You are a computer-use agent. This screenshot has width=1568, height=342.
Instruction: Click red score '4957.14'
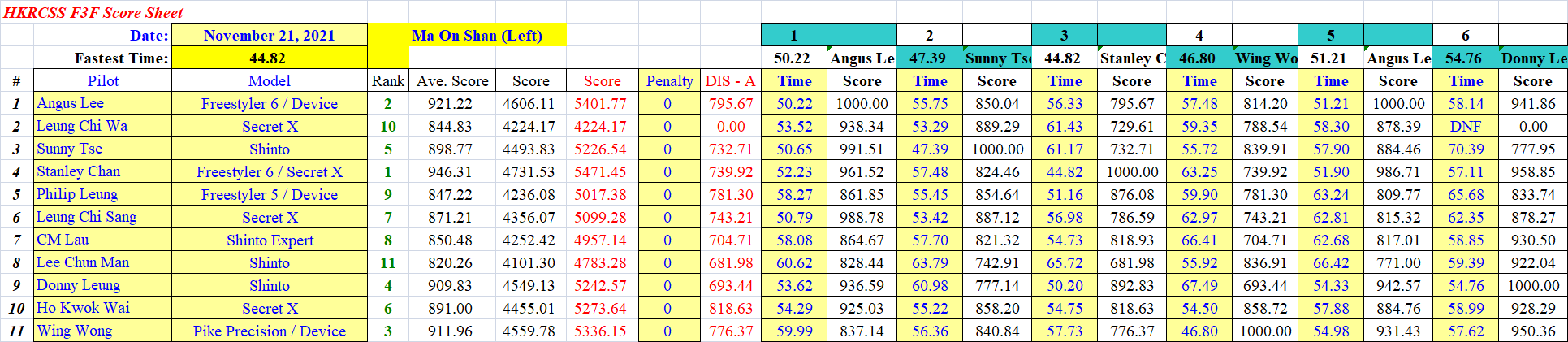click(x=600, y=240)
